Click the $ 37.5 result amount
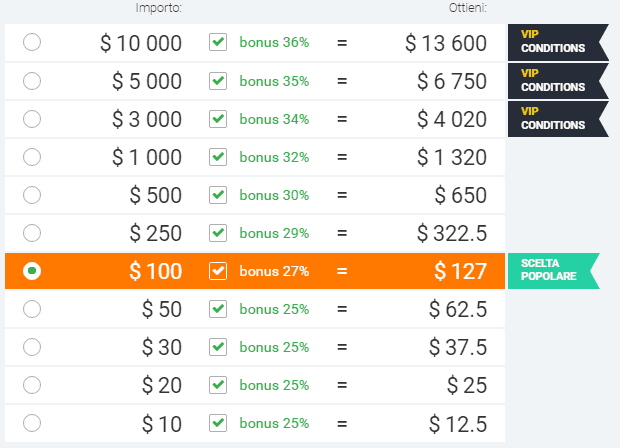Screen dimensions: 620x448 tap(458, 347)
